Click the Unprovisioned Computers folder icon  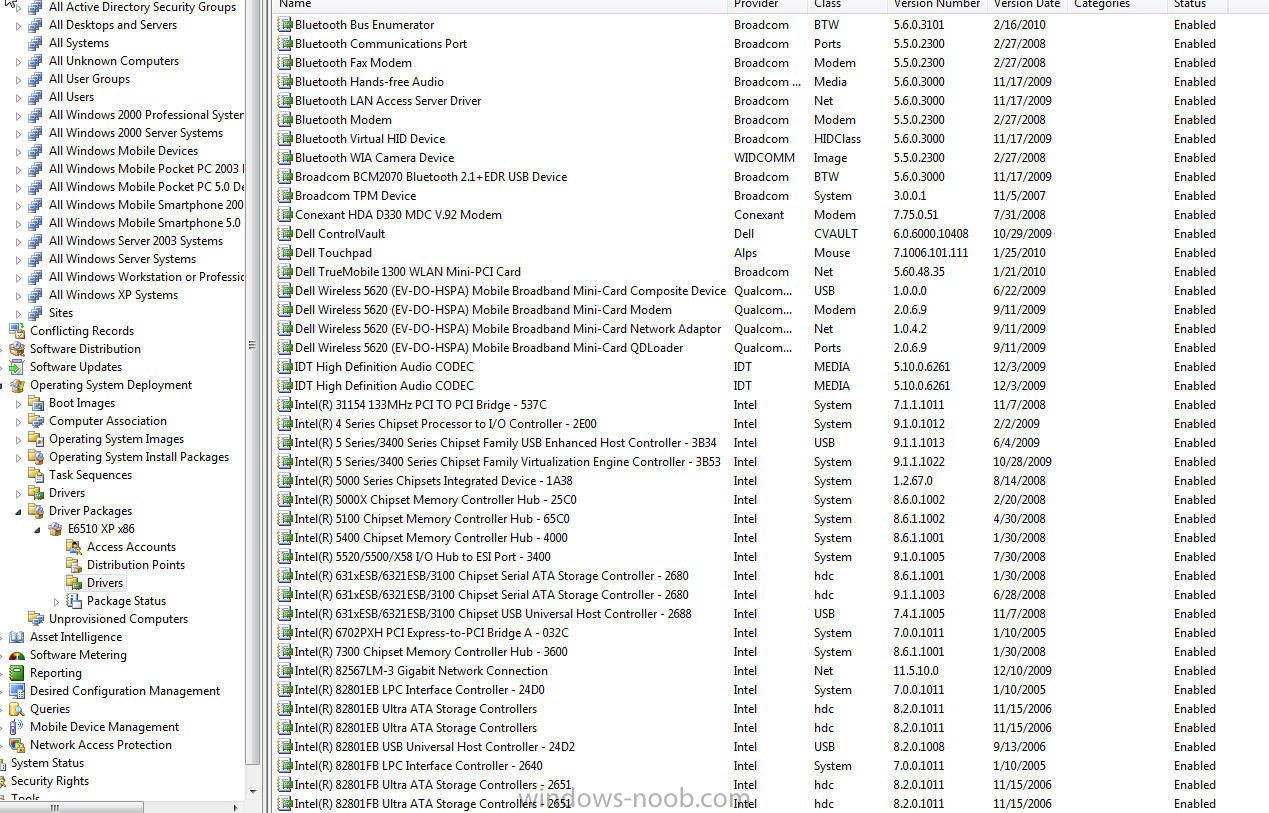tap(36, 619)
